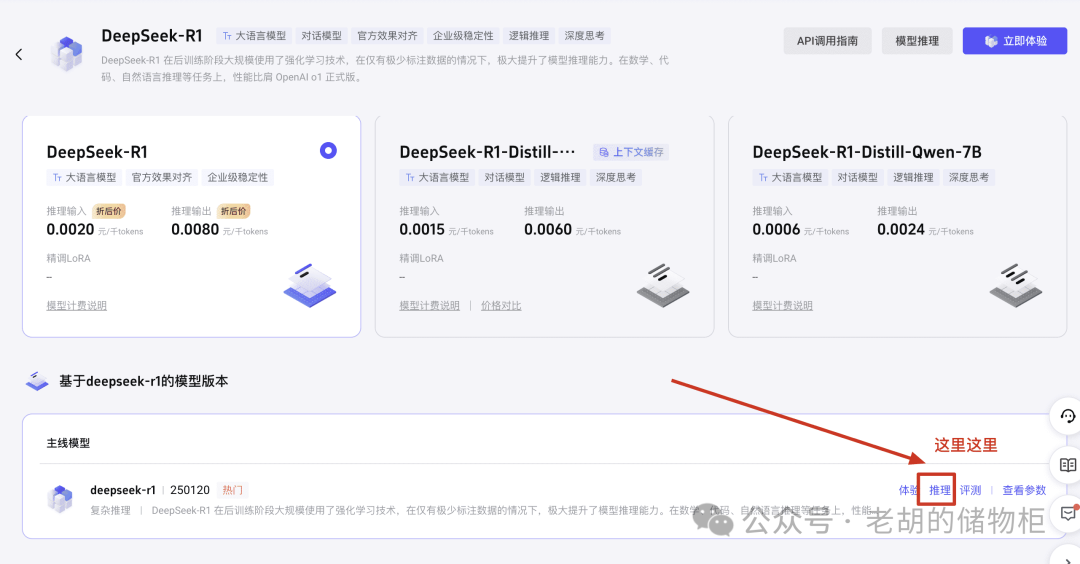Click the stack icon beside 基于deepseek-r1的模型版本
Screen dimensions: 1080x564
point(37,381)
